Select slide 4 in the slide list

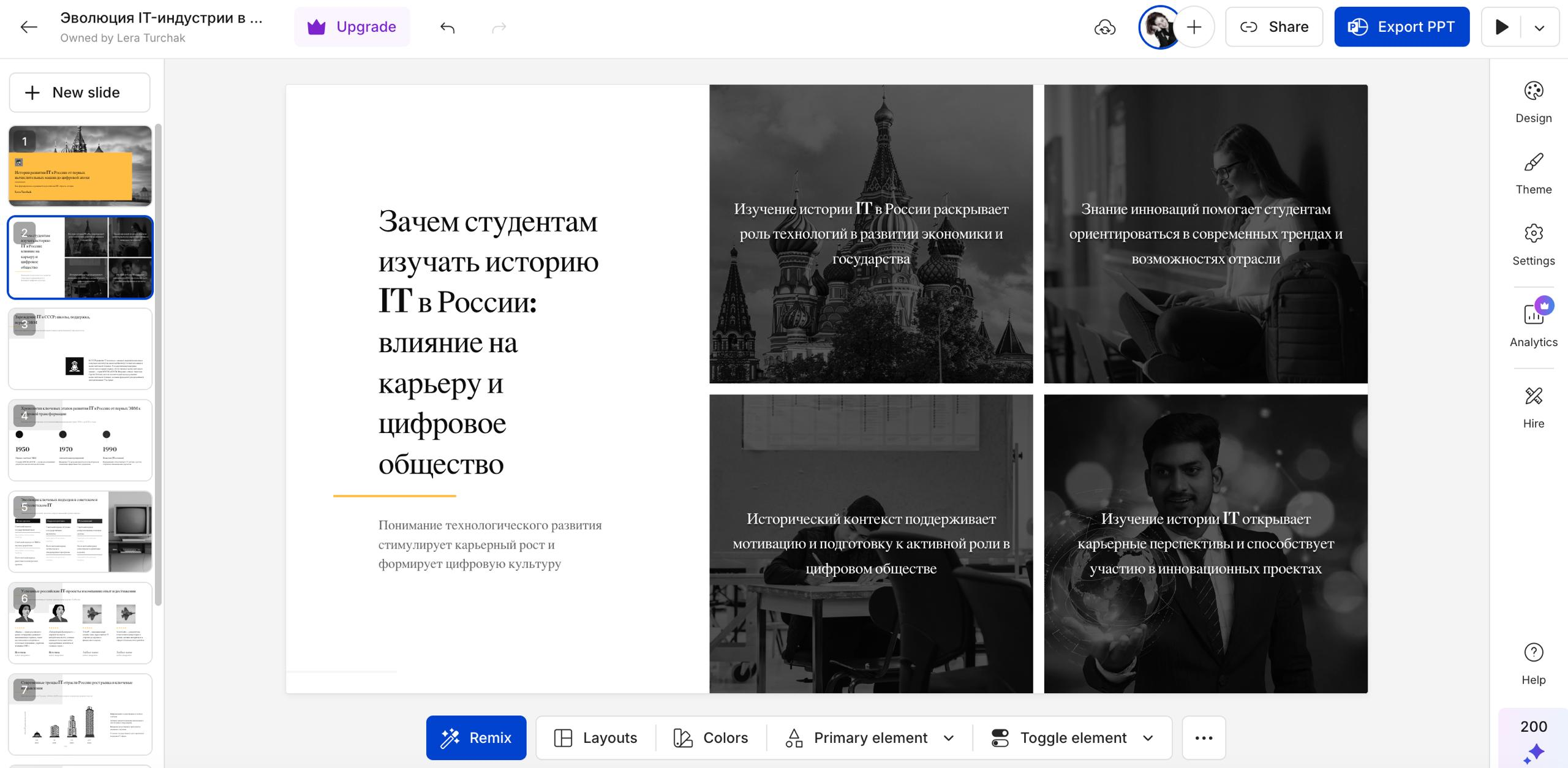(80, 440)
